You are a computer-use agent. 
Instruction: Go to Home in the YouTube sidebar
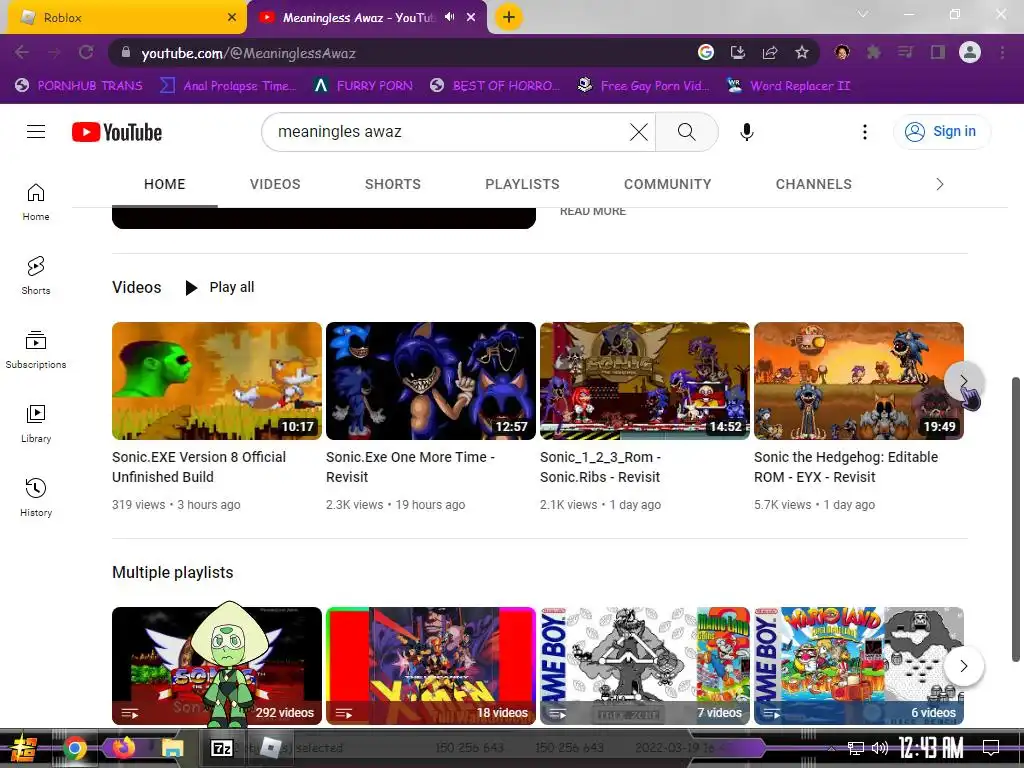point(36,202)
